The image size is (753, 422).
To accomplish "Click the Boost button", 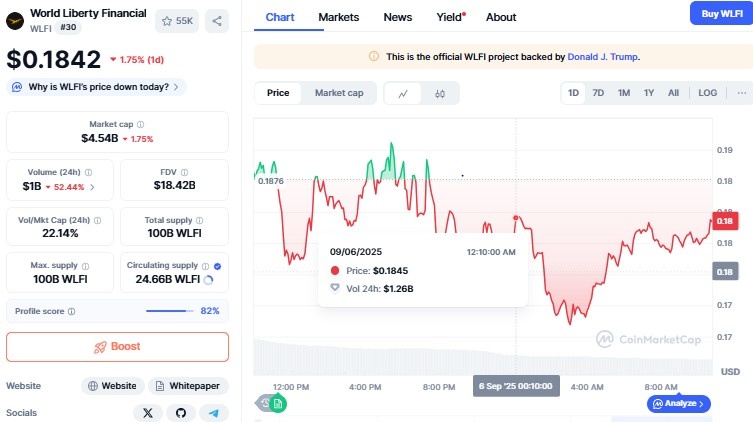I will [x=117, y=347].
